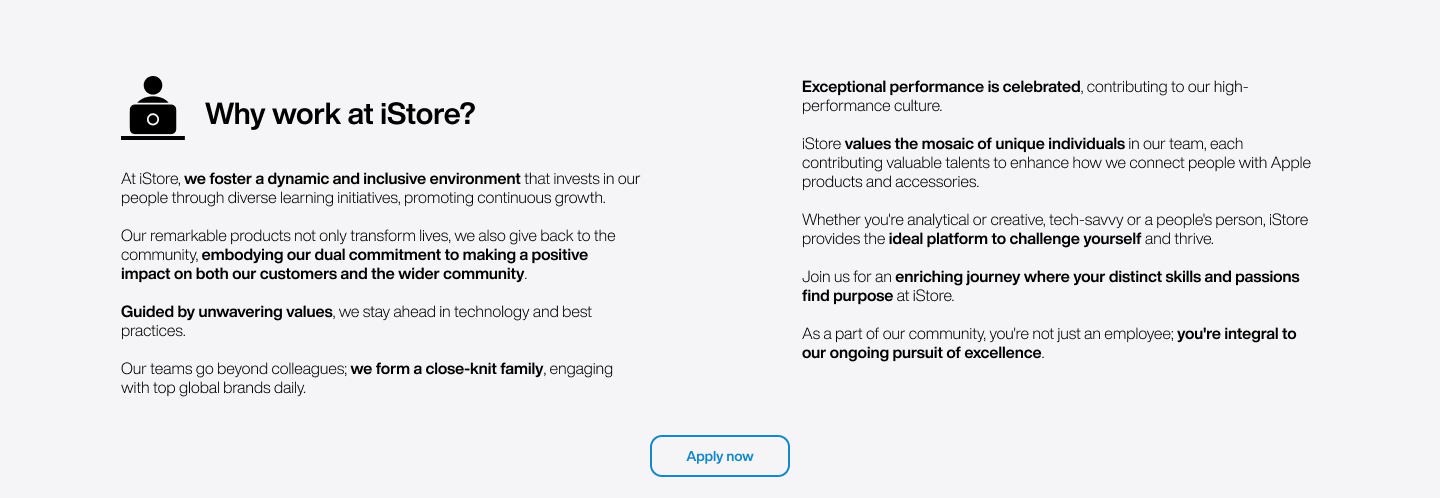Click bold "our ongoing pursuit of excellence" text
This screenshot has width=1440, height=498.
point(921,353)
